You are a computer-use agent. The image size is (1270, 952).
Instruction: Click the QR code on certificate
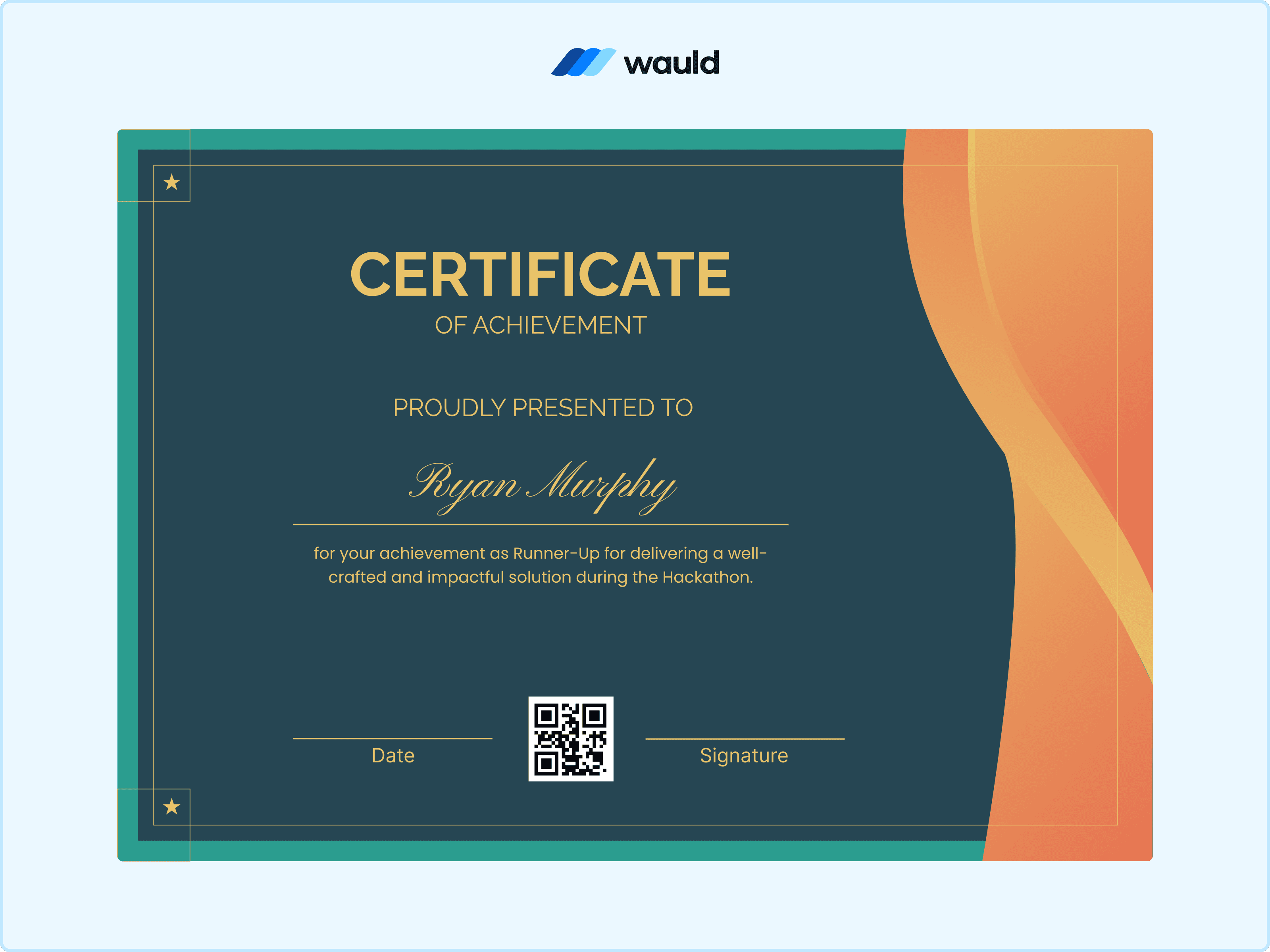571,739
